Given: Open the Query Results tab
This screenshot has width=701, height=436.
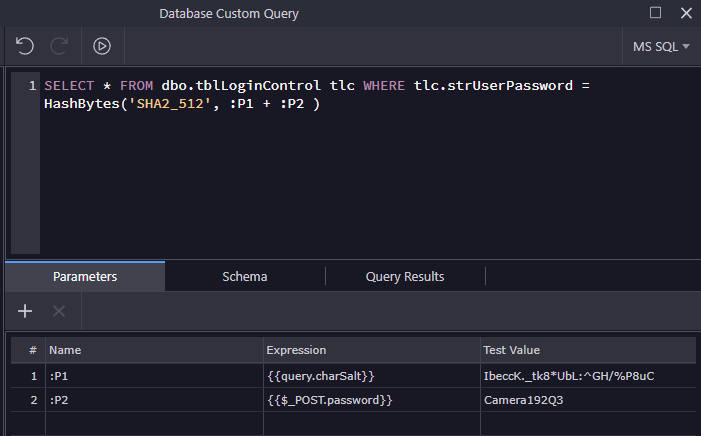Looking at the screenshot, I should pos(405,276).
